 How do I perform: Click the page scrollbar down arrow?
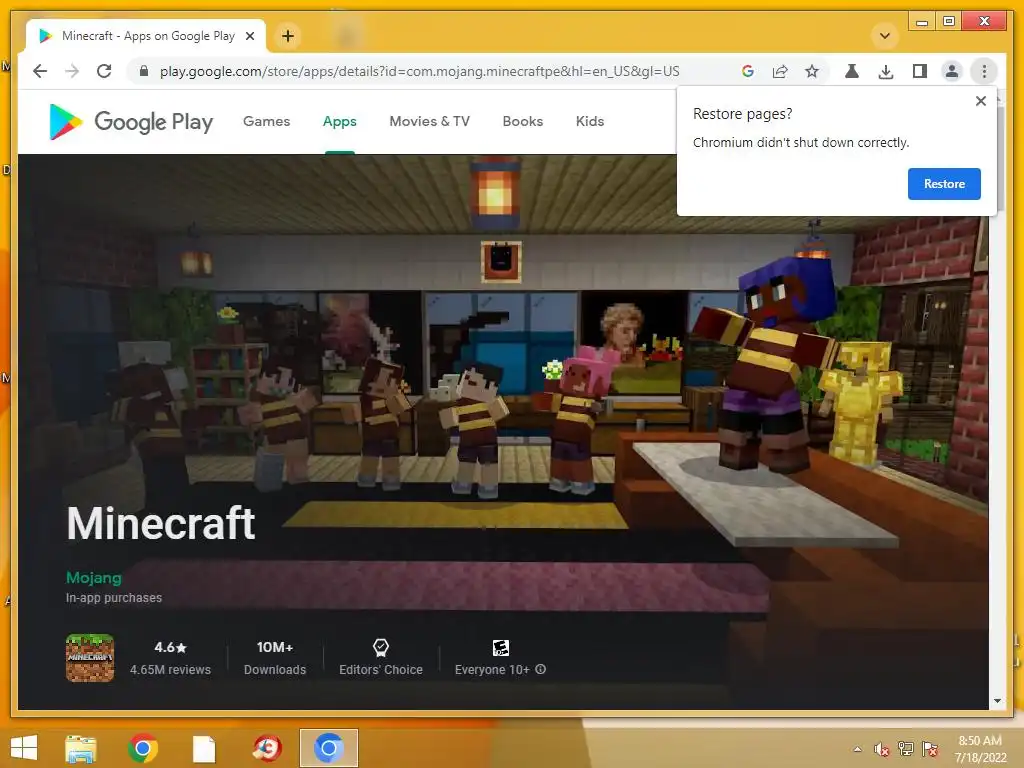point(997,701)
